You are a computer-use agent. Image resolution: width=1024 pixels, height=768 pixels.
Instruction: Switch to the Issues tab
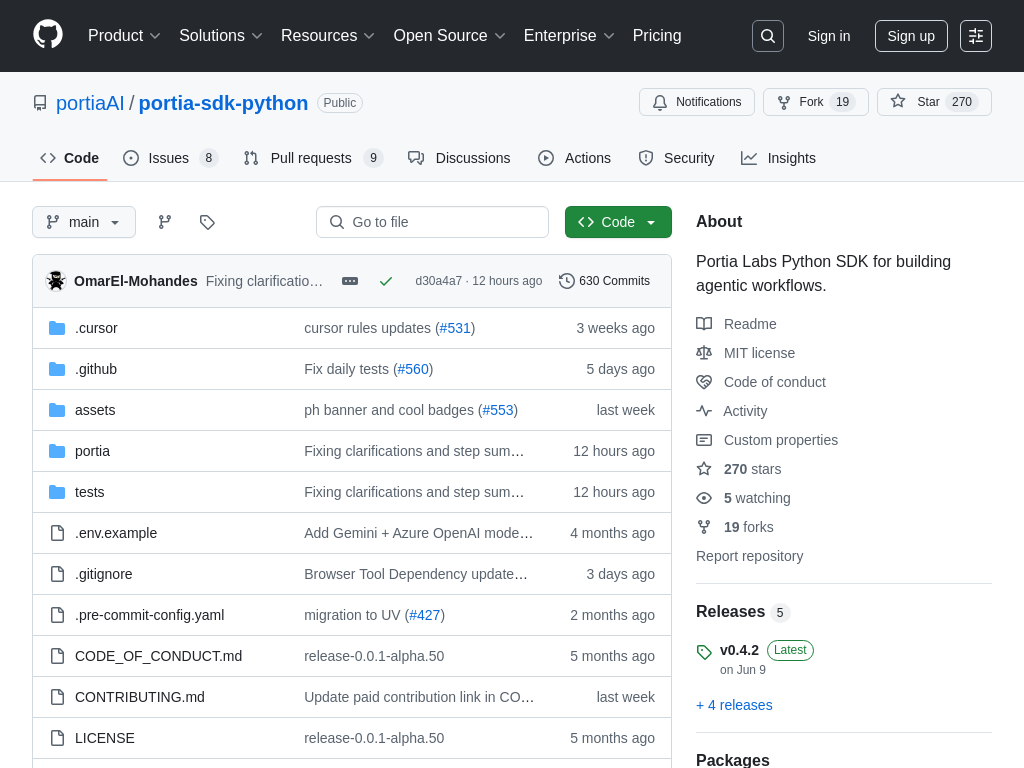tap(170, 158)
